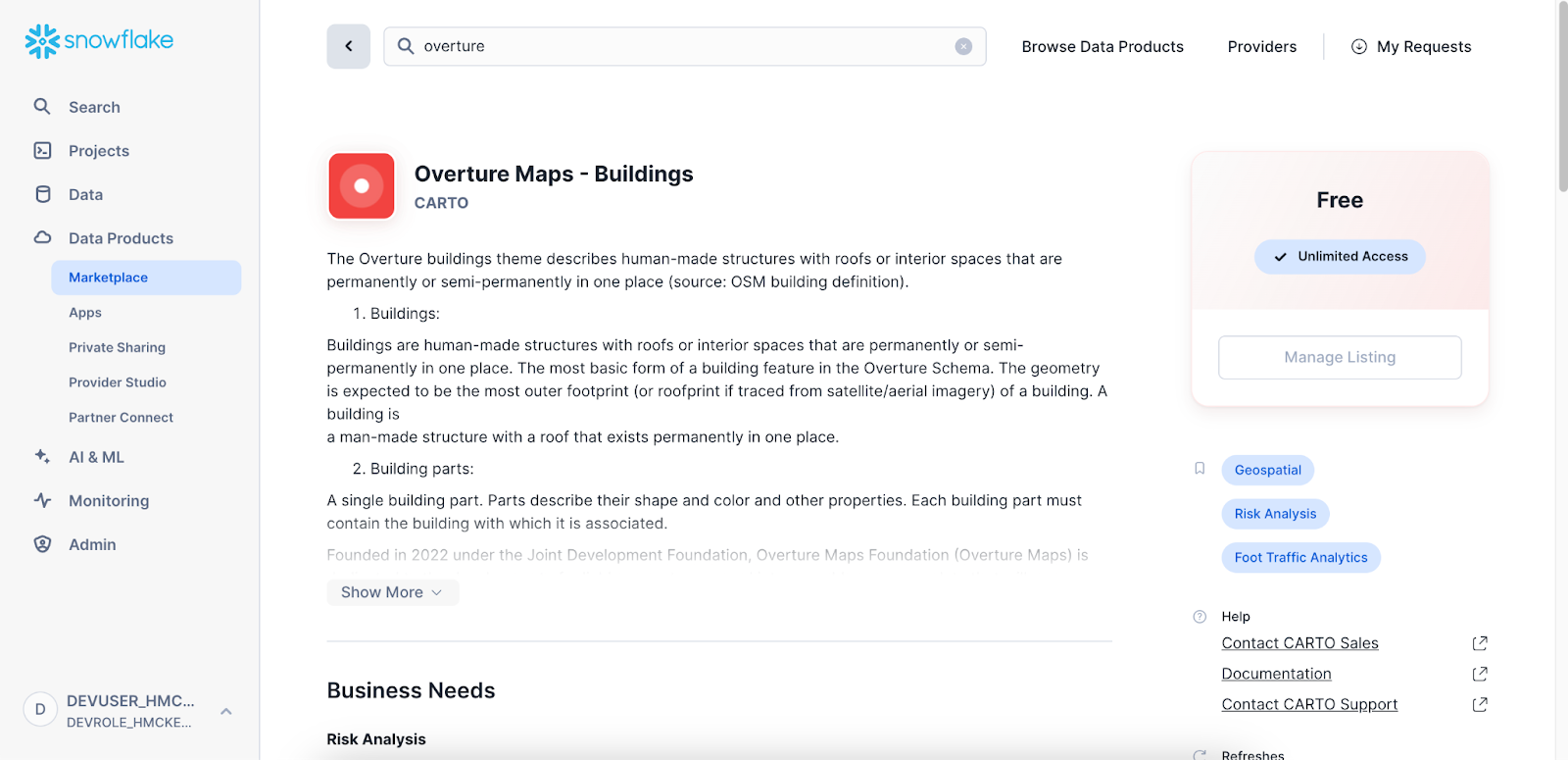The width and height of the screenshot is (1568, 760).
Task: Click the page vertical scrollbar
Action: tap(1562, 96)
